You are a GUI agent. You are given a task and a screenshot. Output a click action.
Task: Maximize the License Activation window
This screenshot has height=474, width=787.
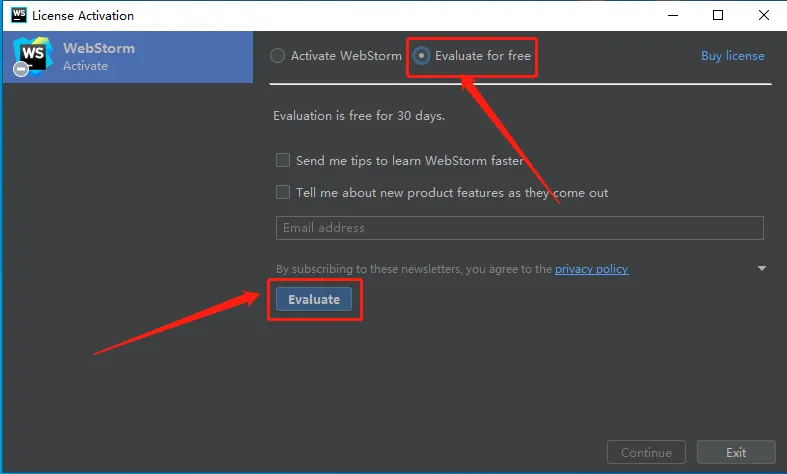(718, 16)
